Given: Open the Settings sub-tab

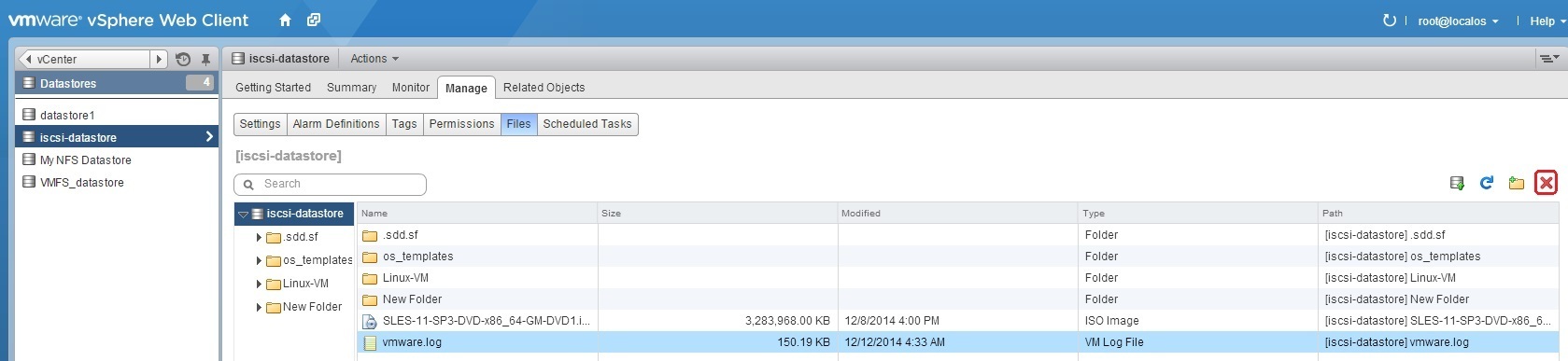Looking at the screenshot, I should pos(260,124).
